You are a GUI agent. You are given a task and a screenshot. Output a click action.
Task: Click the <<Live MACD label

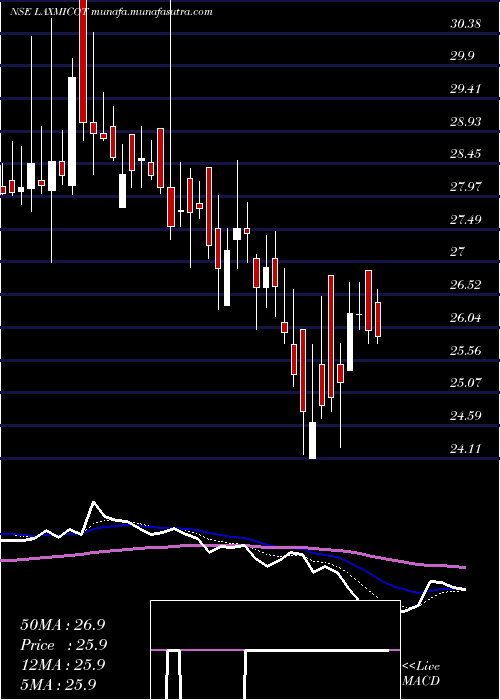(421, 674)
